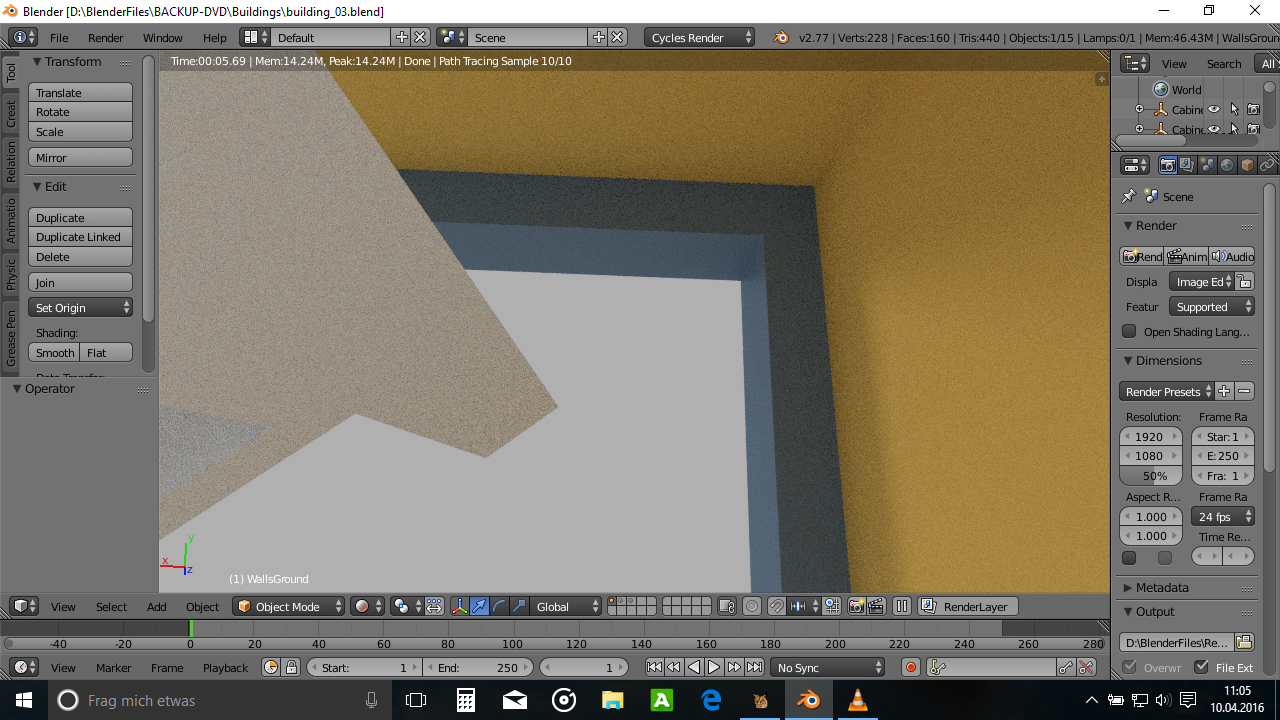Open the Help menu
Screen dimensions: 1280x720
(215, 37)
